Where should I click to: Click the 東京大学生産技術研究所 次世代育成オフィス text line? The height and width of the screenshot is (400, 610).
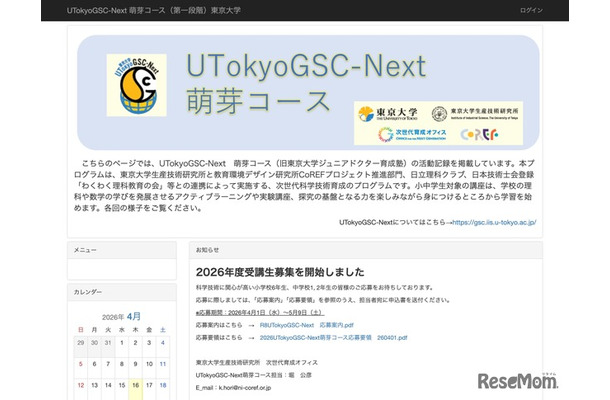pyautogui.click(x=257, y=363)
